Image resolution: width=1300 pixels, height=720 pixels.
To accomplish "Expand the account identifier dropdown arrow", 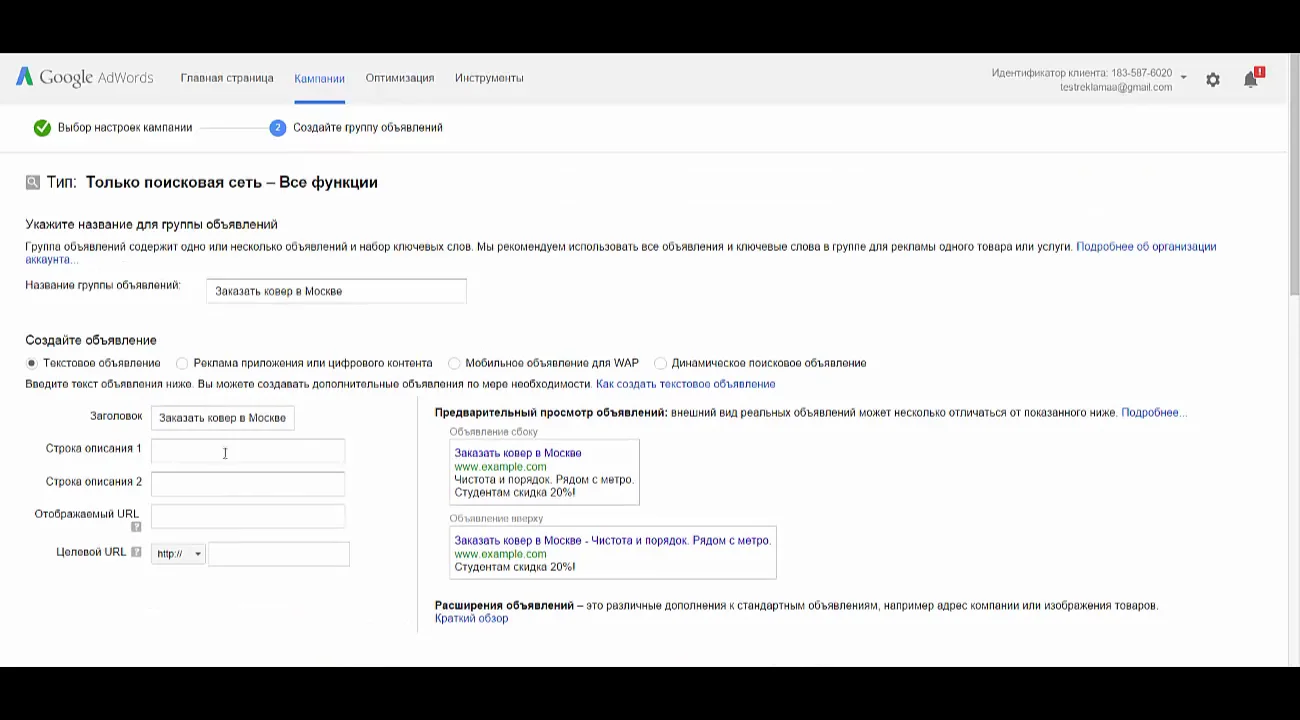I will pyautogui.click(x=1183, y=77).
